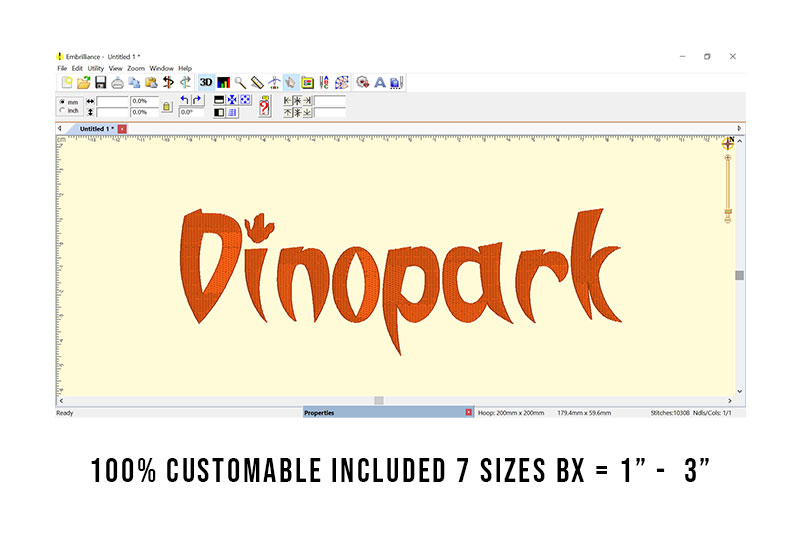Click the height size input field
Viewport: 800px width, 533px height.
(x=113, y=112)
